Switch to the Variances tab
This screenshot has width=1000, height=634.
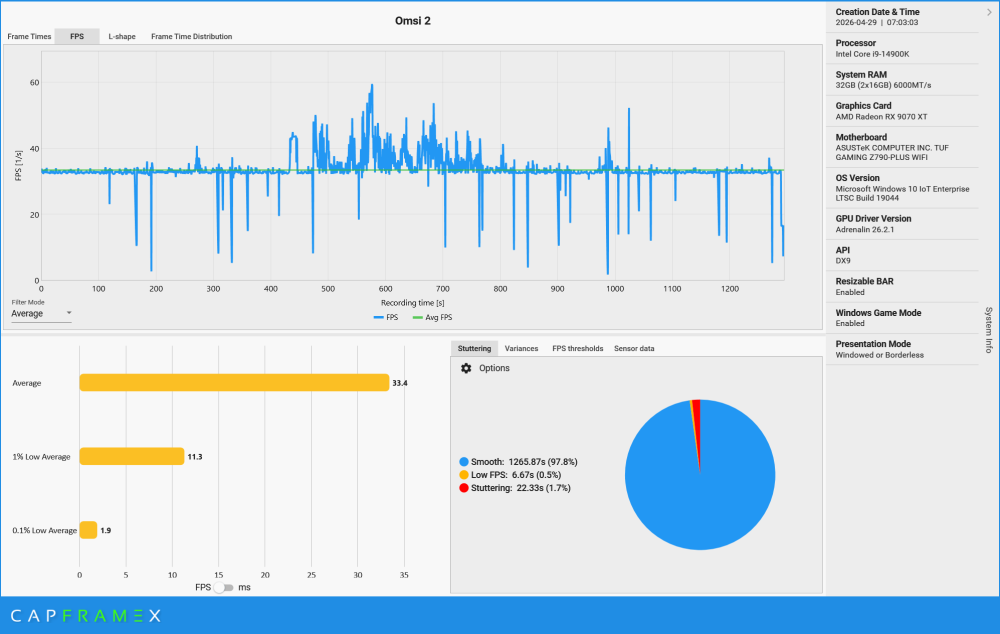click(521, 348)
